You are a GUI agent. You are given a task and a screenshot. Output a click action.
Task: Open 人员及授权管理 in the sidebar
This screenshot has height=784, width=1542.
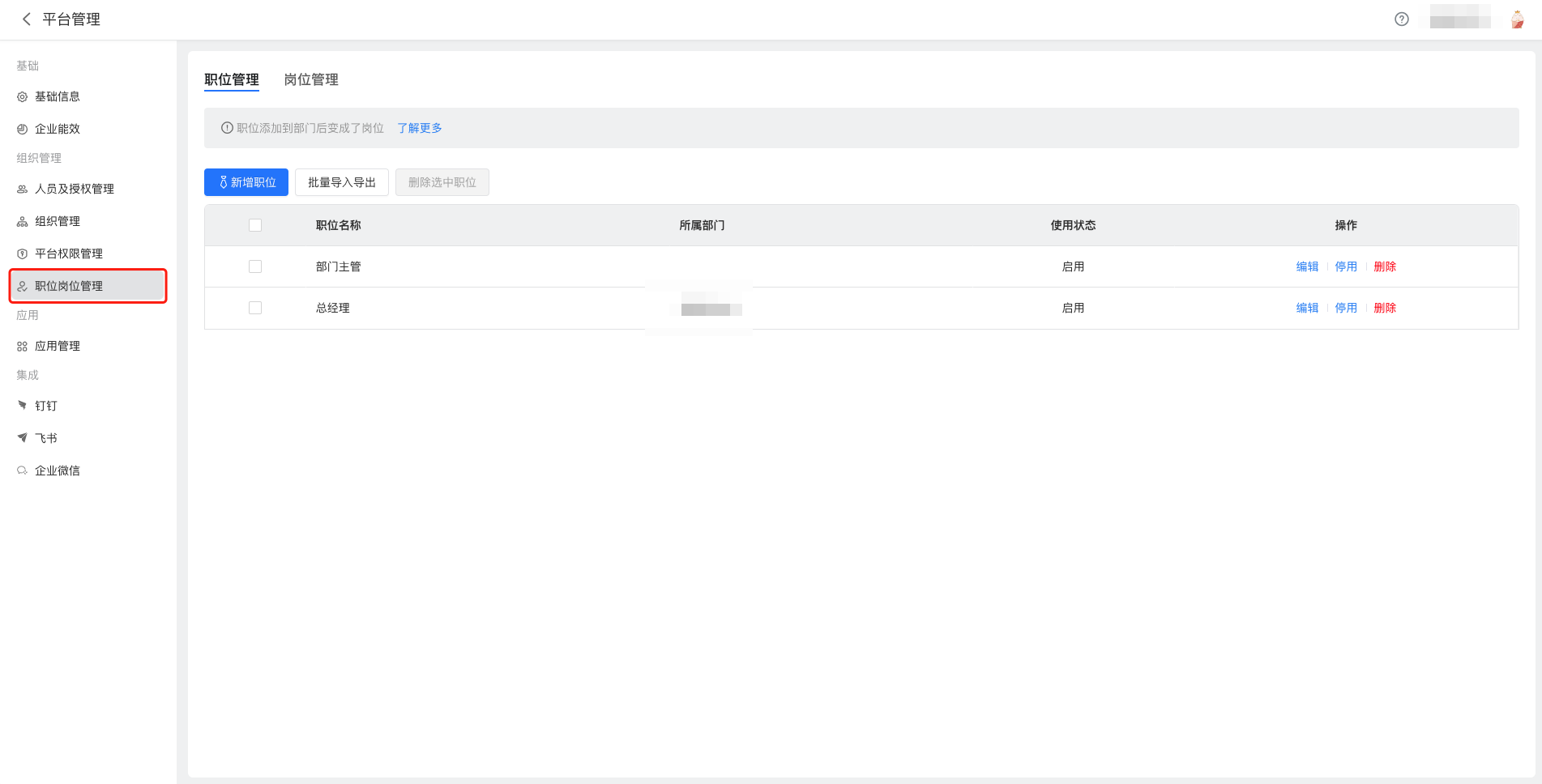75,189
